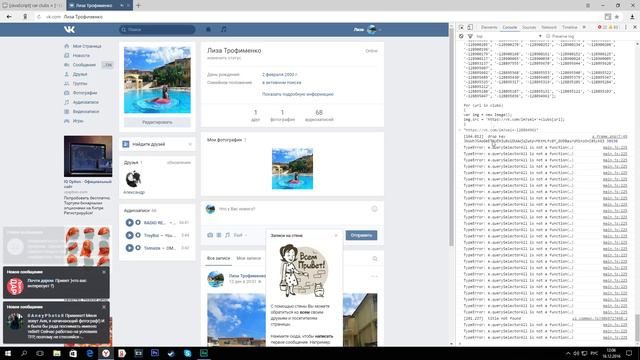Image resolution: width=640 pixels, height=360 pixels.
Task: Close the Записи на стене tooltip
Action: tap(336, 236)
